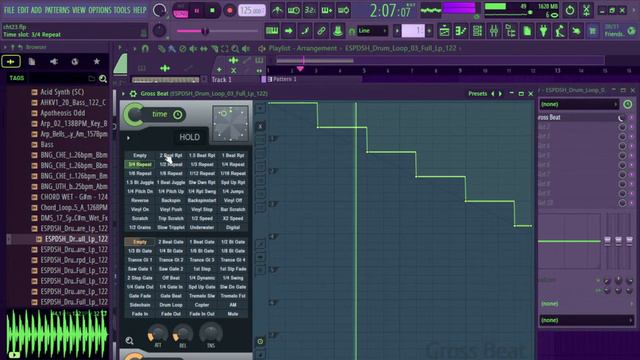Expand the play arrow beside HOLD
The height and width of the screenshot is (360, 640).
click(x=128, y=138)
